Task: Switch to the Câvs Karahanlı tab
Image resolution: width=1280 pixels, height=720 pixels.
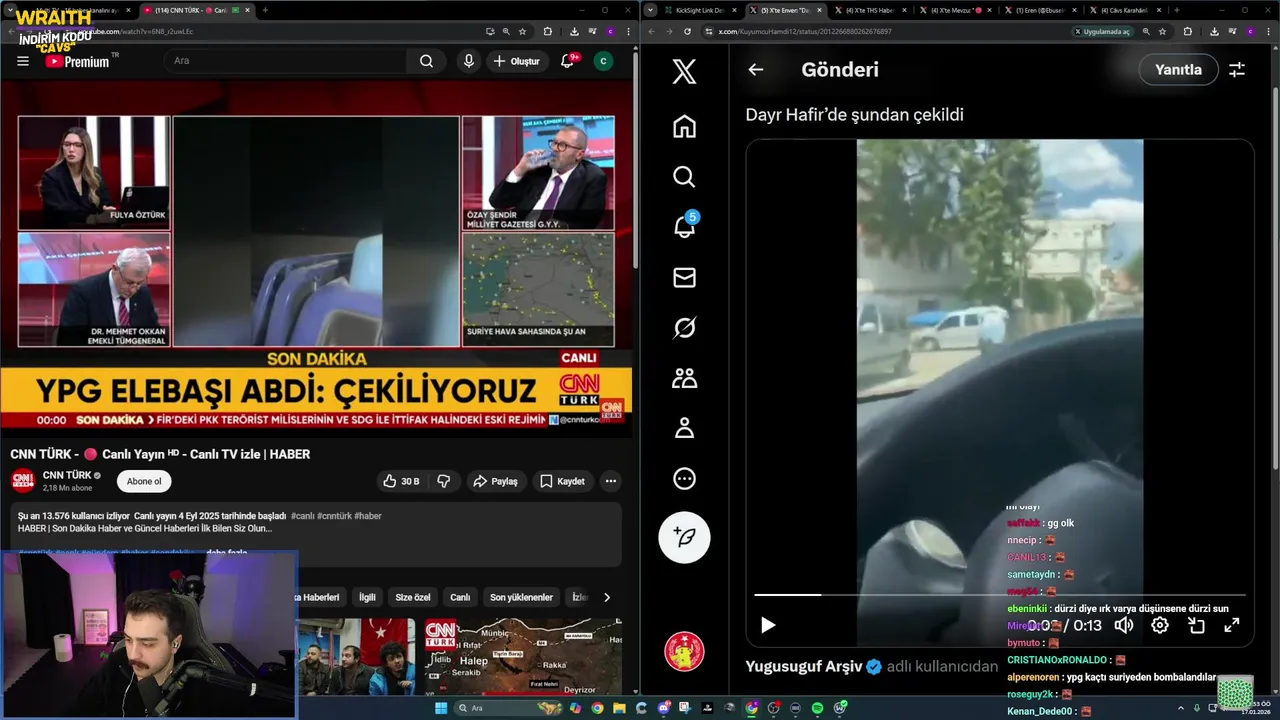Action: point(1125,10)
